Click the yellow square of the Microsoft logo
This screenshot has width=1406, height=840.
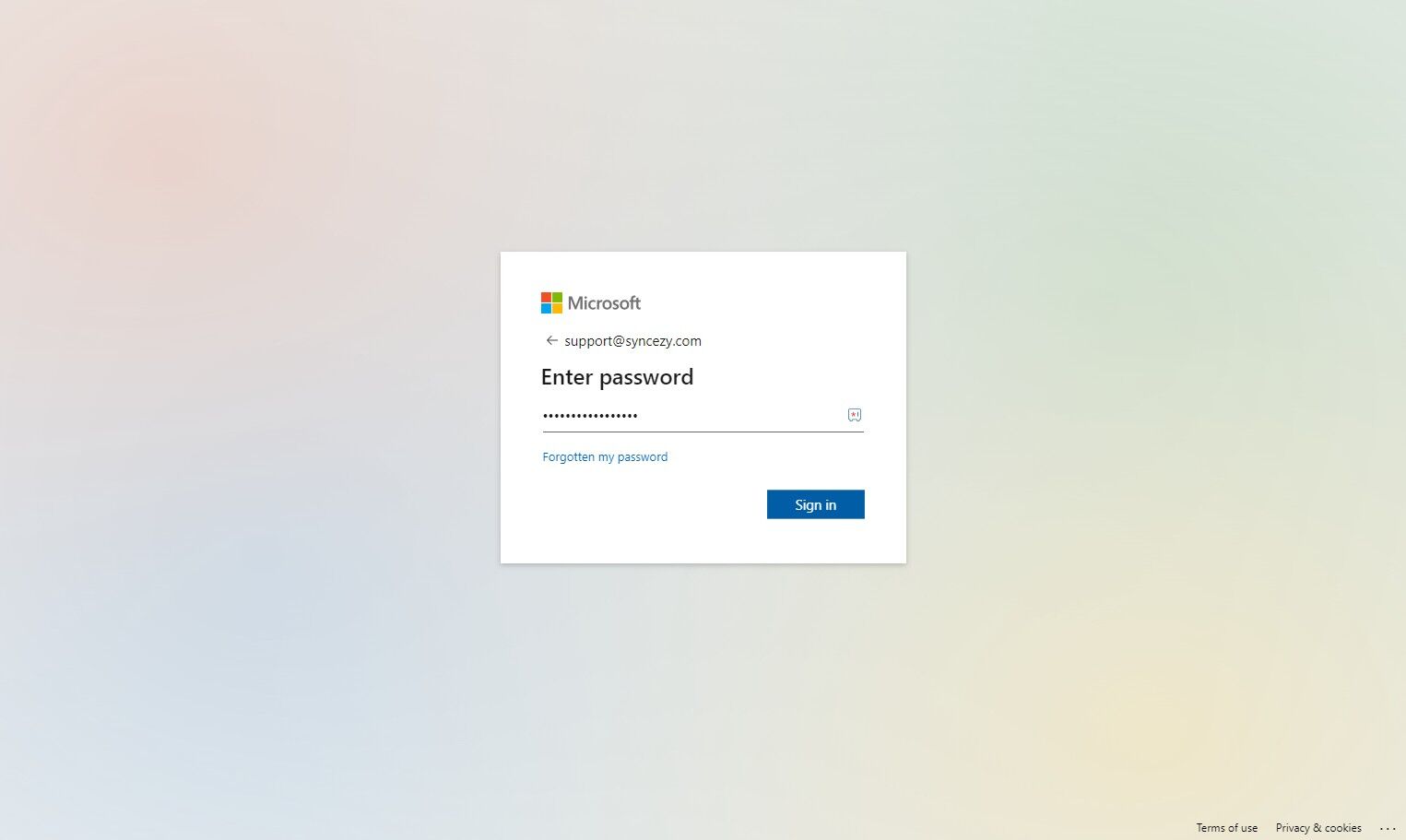click(557, 308)
